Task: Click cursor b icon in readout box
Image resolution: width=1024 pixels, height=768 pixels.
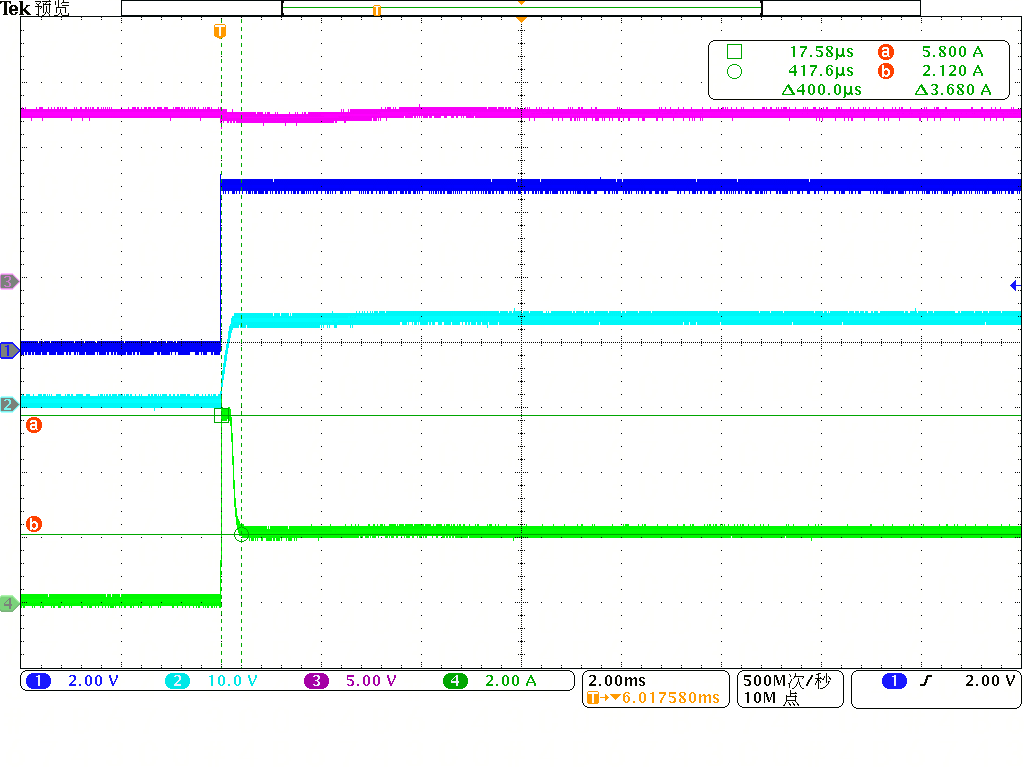Action: pyautogui.click(x=886, y=71)
